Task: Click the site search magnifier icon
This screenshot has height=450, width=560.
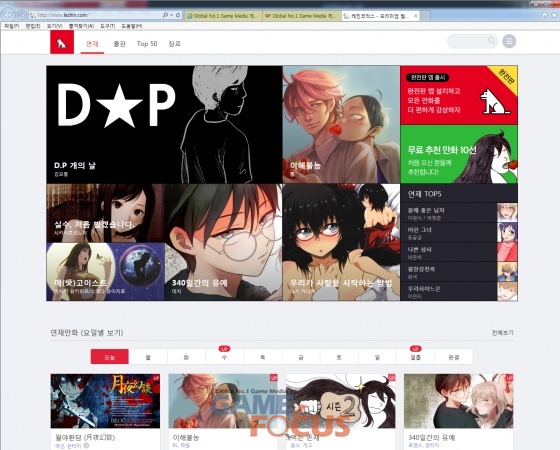Action: 491,41
